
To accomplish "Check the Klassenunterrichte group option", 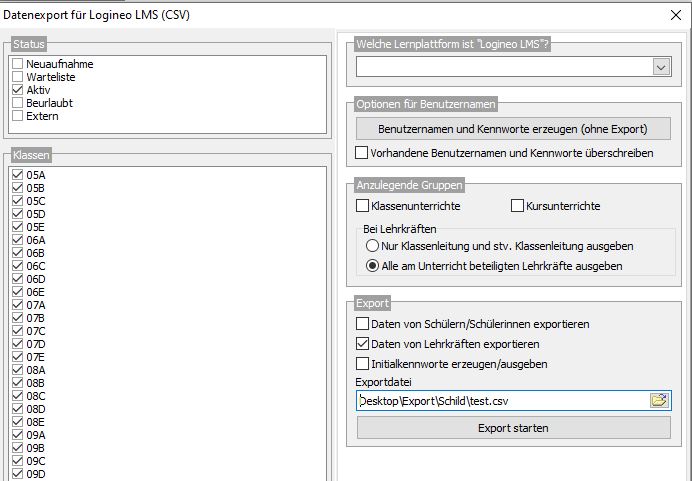I will tap(362, 206).
